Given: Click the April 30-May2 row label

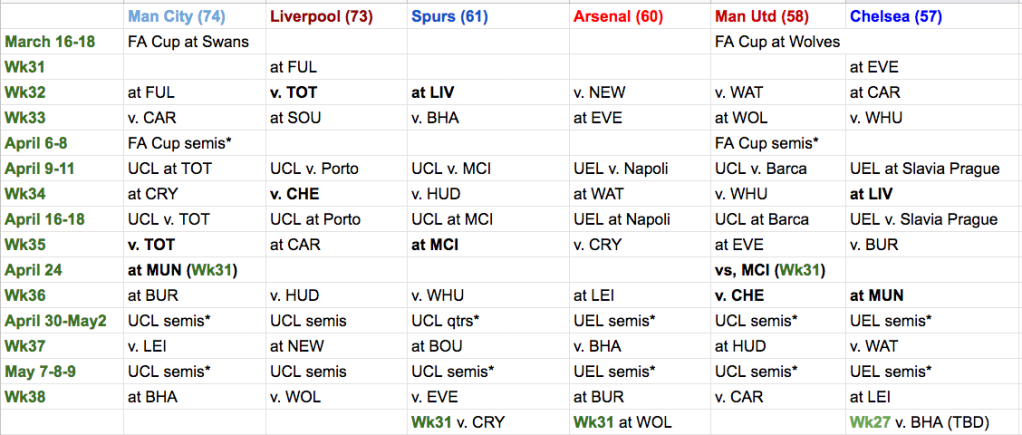Looking at the screenshot, I should (60, 320).
